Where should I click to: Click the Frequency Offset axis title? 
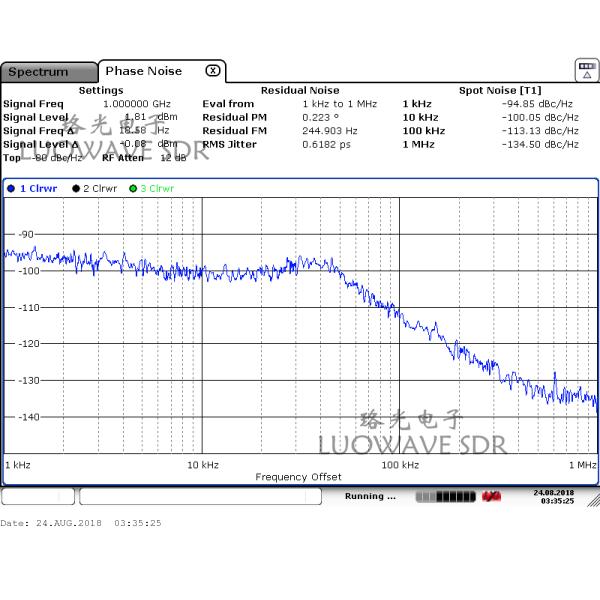point(298,477)
